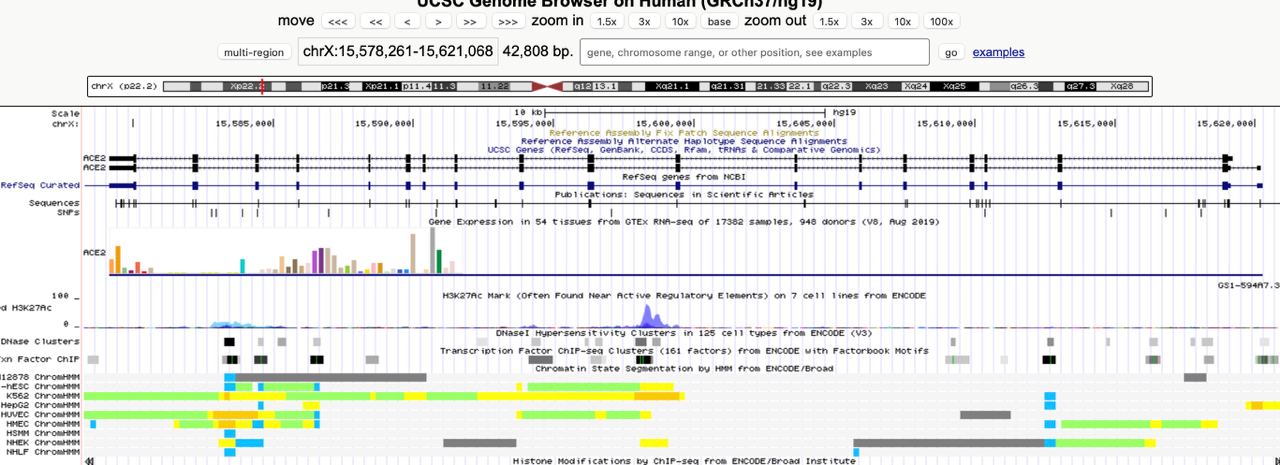The width and height of the screenshot is (1280, 465).
Task: Move view far left with <<< button
Action: (337, 21)
